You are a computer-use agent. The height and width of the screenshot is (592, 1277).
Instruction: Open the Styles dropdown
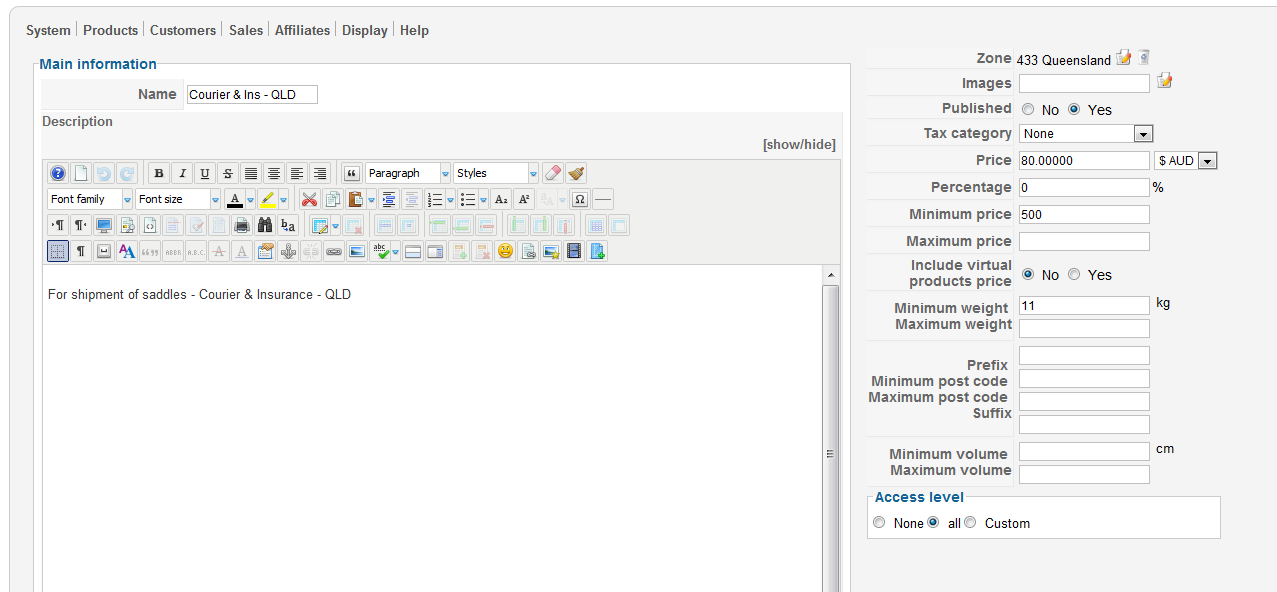tap(496, 173)
